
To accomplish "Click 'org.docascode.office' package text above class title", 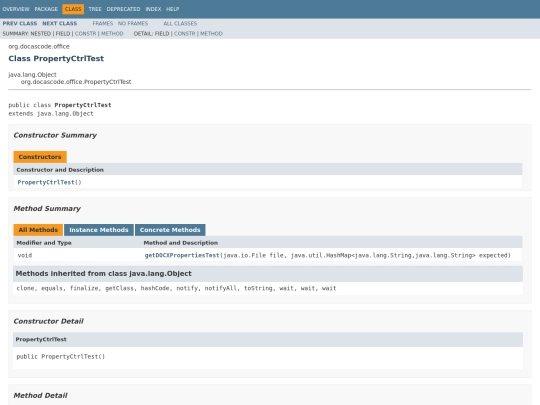I will [x=39, y=46].
